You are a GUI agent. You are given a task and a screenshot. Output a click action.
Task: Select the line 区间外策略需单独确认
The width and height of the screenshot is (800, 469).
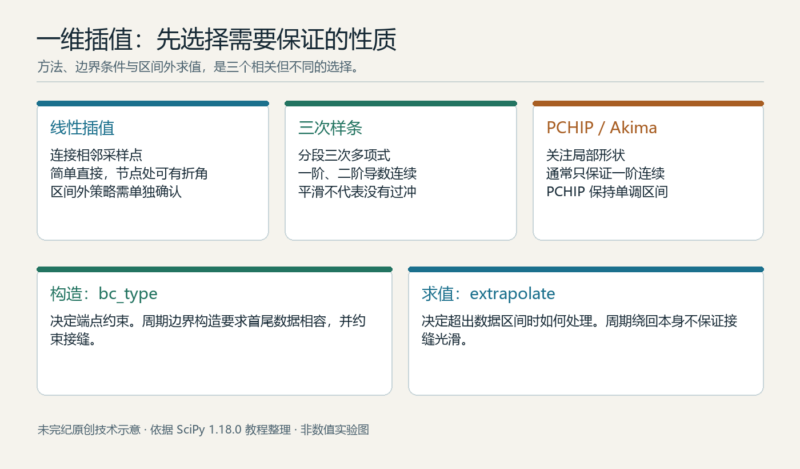116,191
